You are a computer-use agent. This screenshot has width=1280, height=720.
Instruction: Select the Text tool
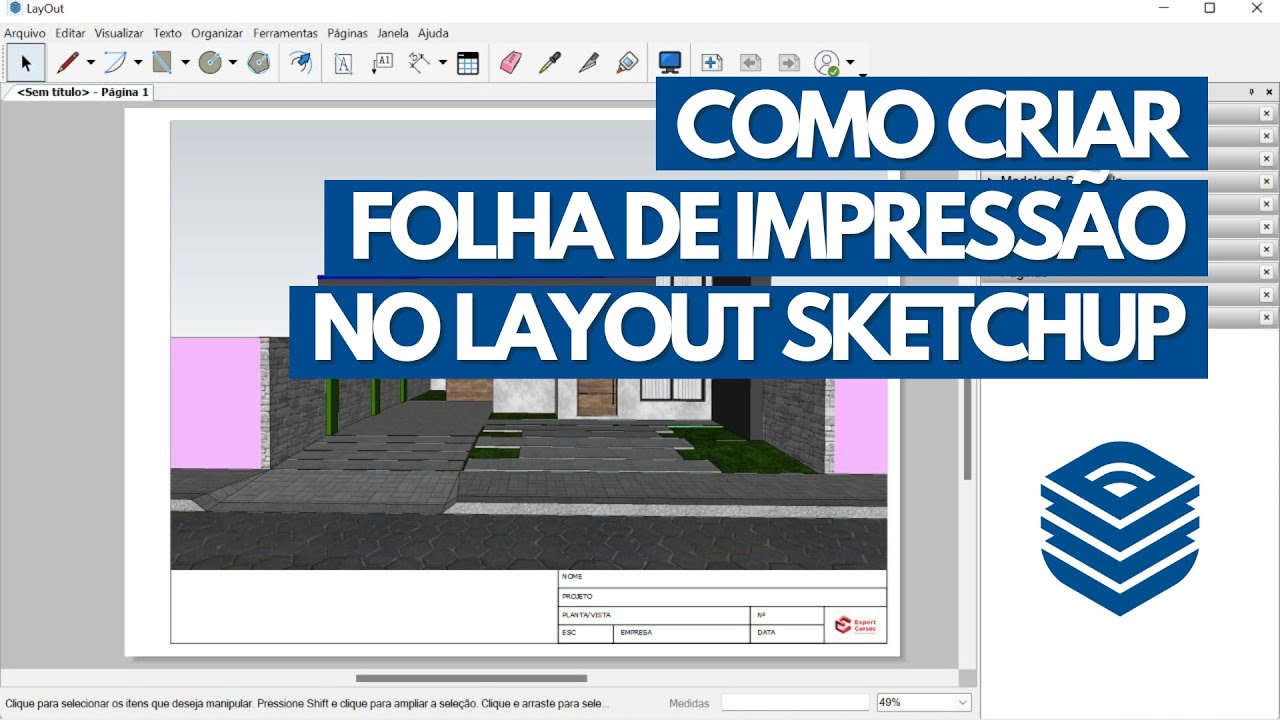343,63
